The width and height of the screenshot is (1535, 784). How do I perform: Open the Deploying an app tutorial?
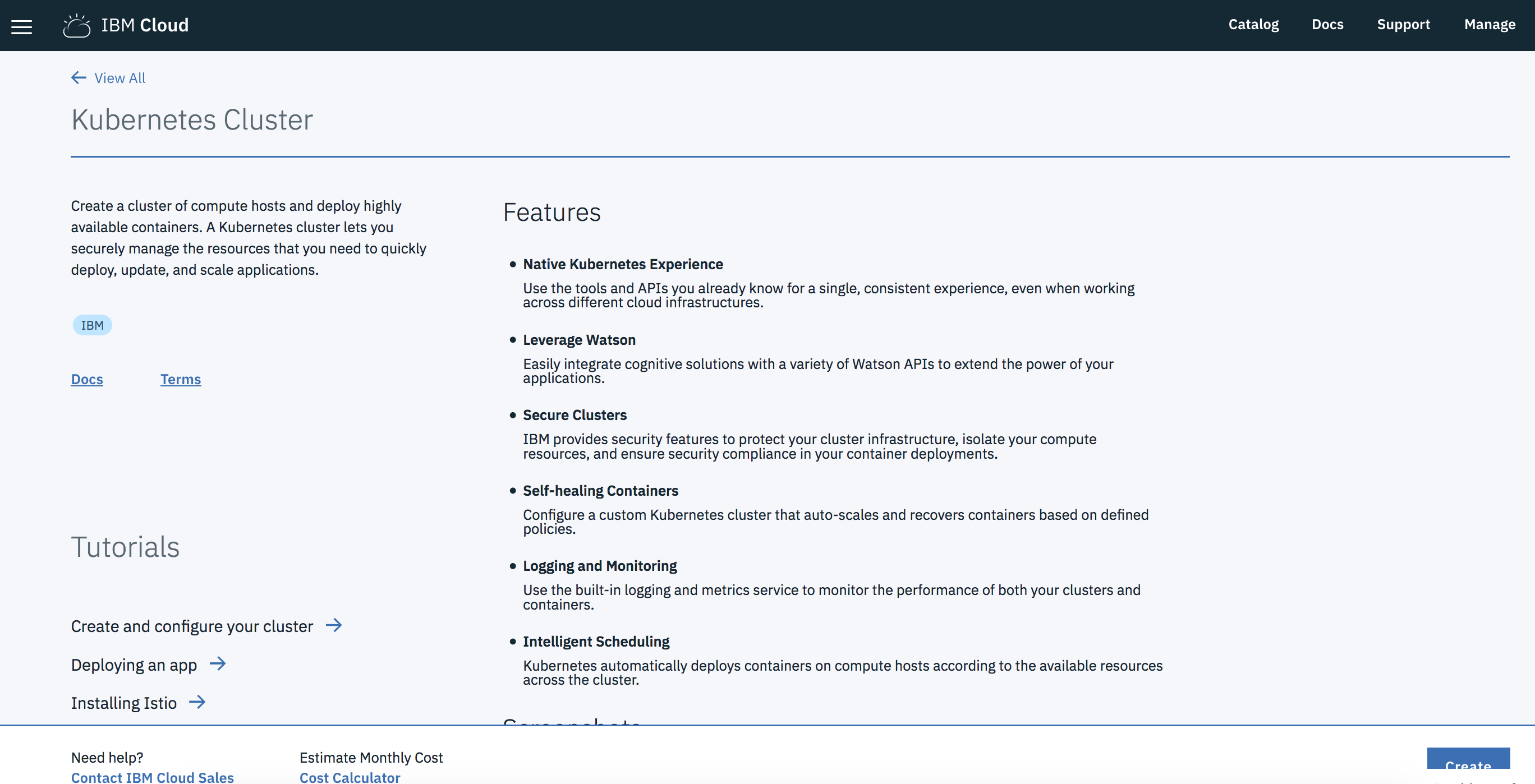134,665
